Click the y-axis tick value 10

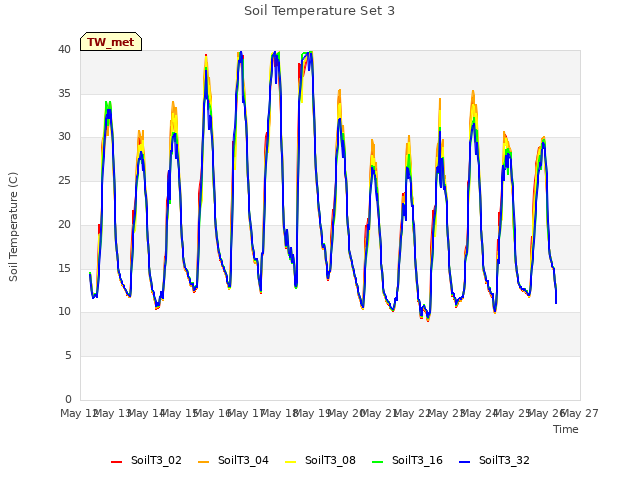click(64, 311)
